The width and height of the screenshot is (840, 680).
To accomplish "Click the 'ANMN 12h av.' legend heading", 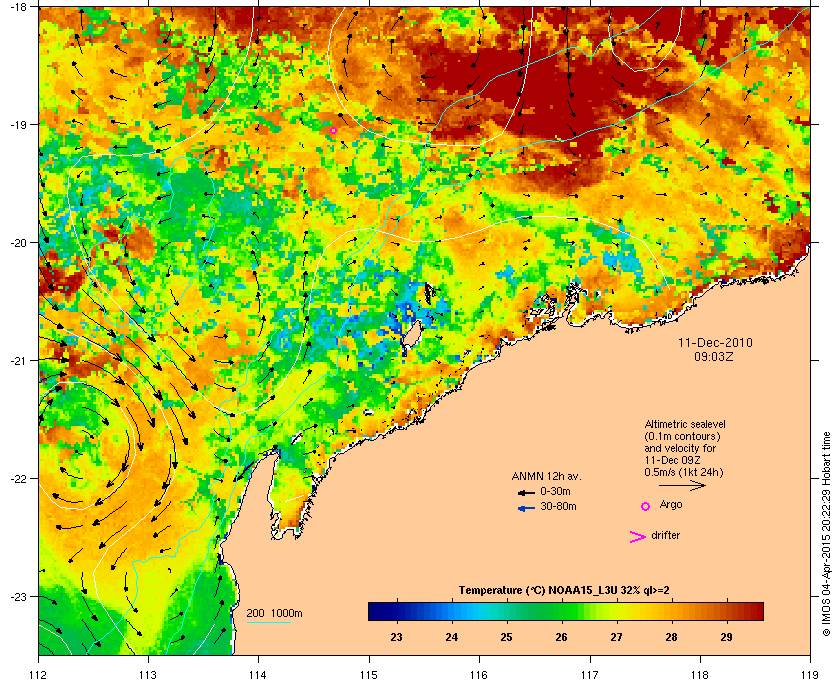I will (546, 476).
